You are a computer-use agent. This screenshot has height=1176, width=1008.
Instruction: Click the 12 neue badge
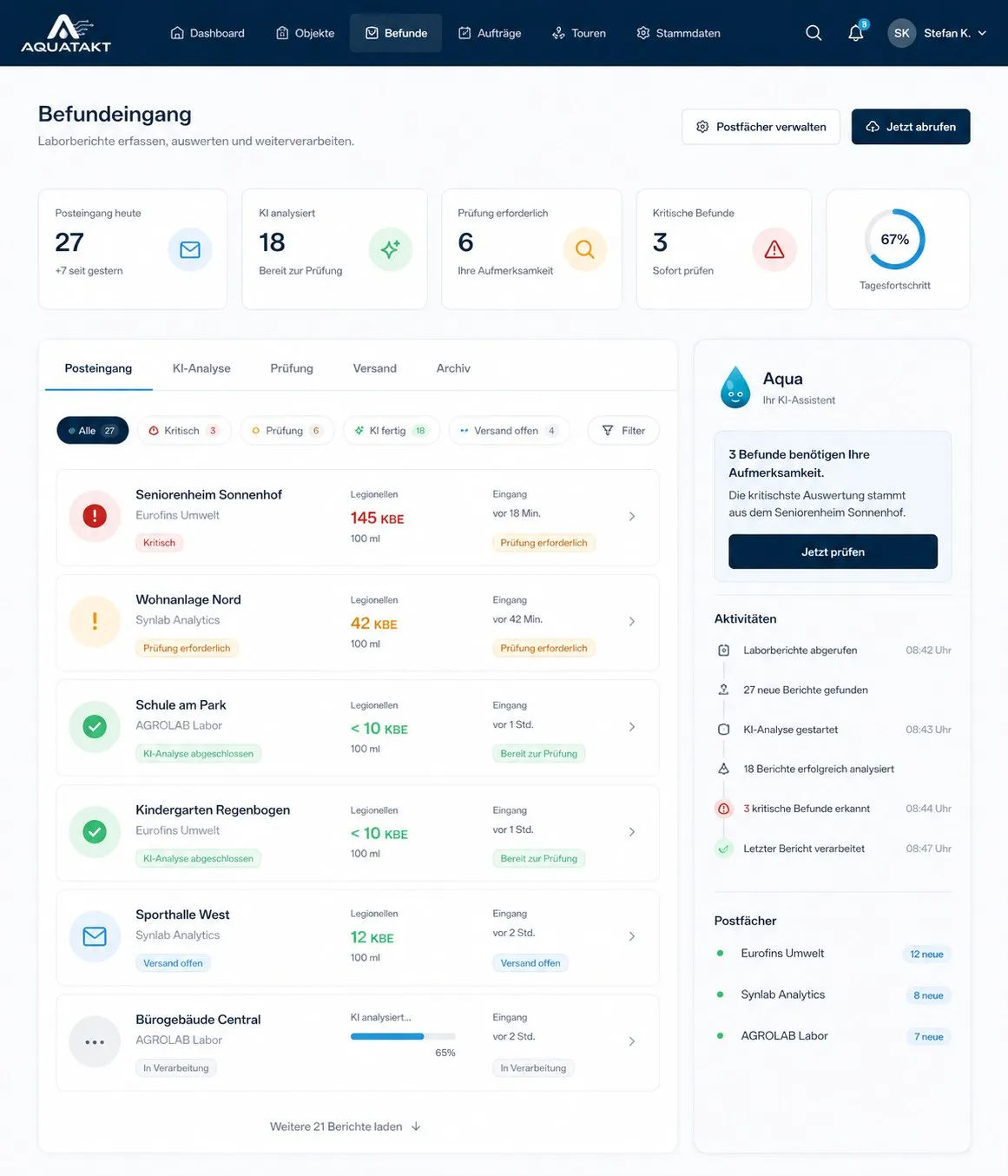(x=926, y=955)
